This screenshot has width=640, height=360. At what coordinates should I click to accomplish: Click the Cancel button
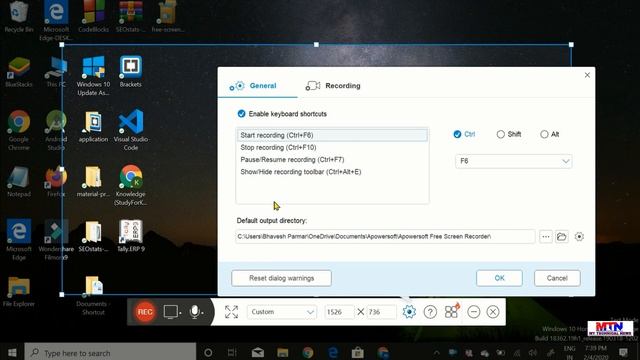tap(557, 278)
